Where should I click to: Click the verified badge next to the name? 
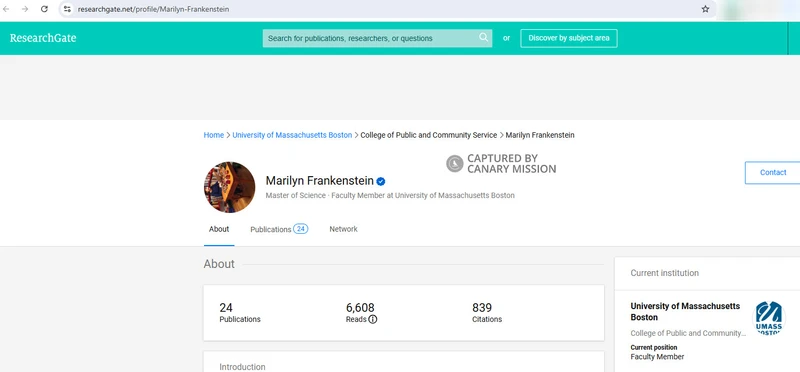click(381, 181)
